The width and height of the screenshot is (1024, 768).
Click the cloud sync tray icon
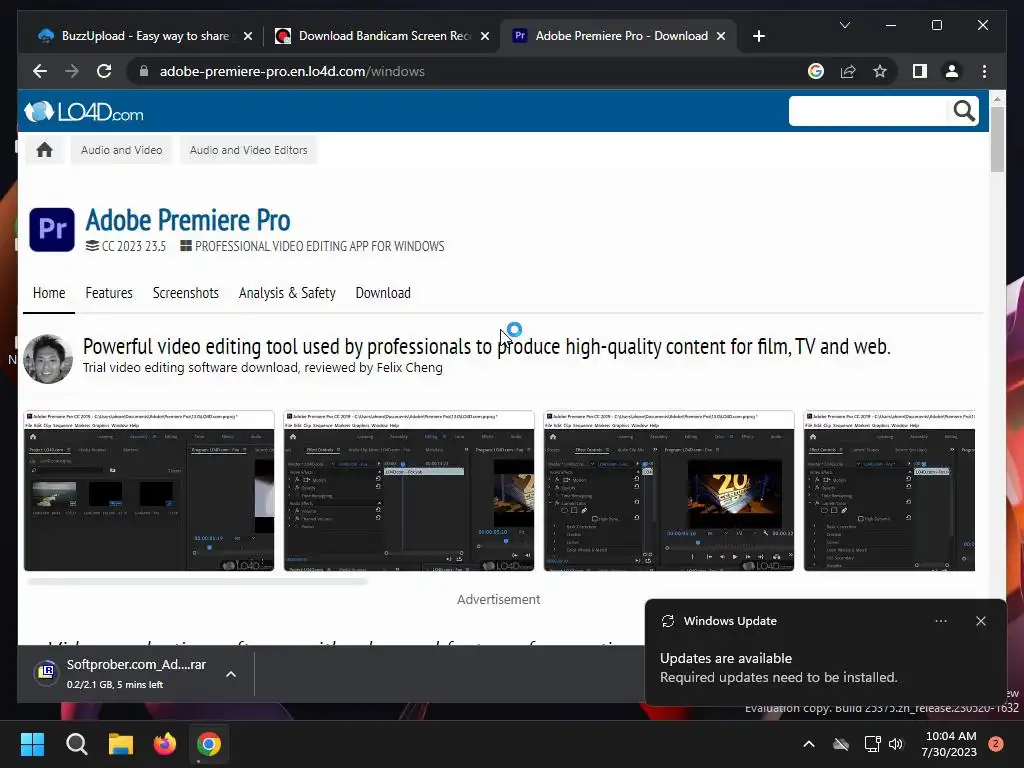click(841, 744)
